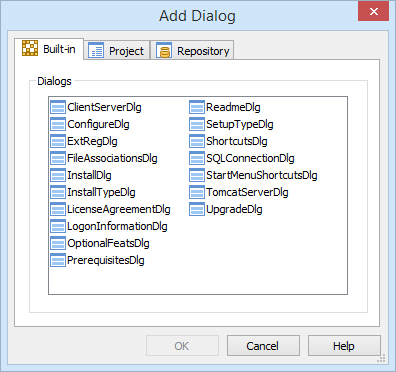Click the ConfigureDlg dialog icon

pos(58,124)
